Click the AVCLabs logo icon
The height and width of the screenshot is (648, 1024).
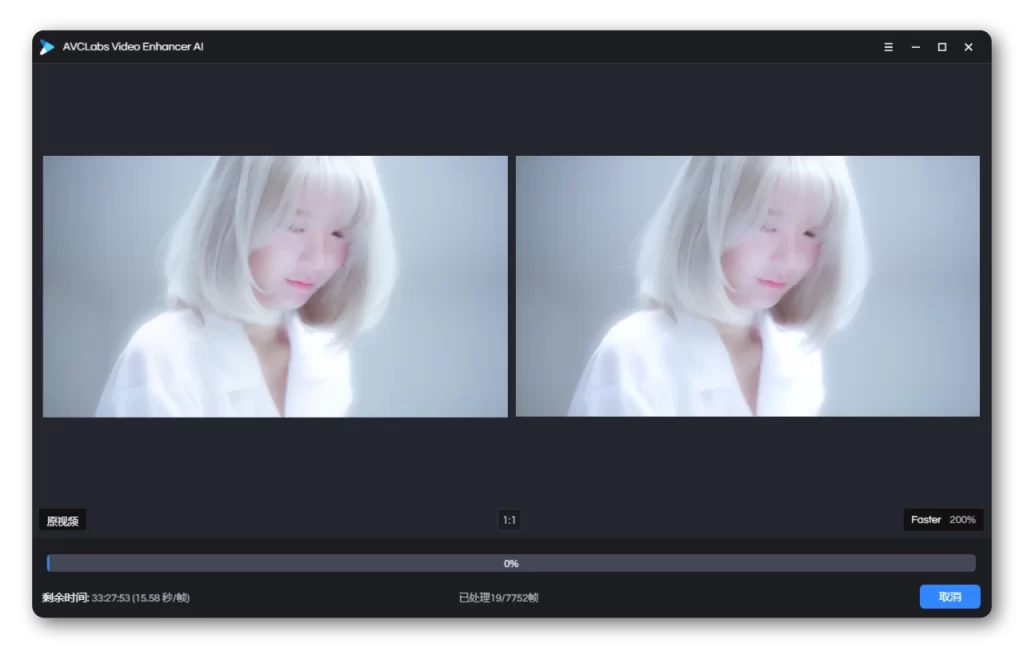(47, 47)
